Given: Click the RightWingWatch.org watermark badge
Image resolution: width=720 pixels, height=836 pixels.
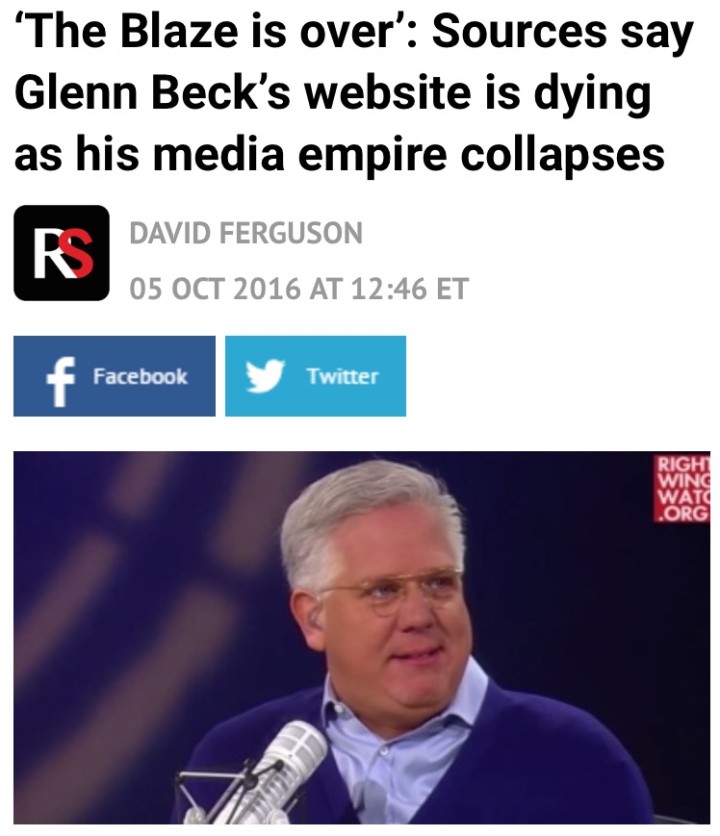Looking at the screenshot, I should coord(682,487).
